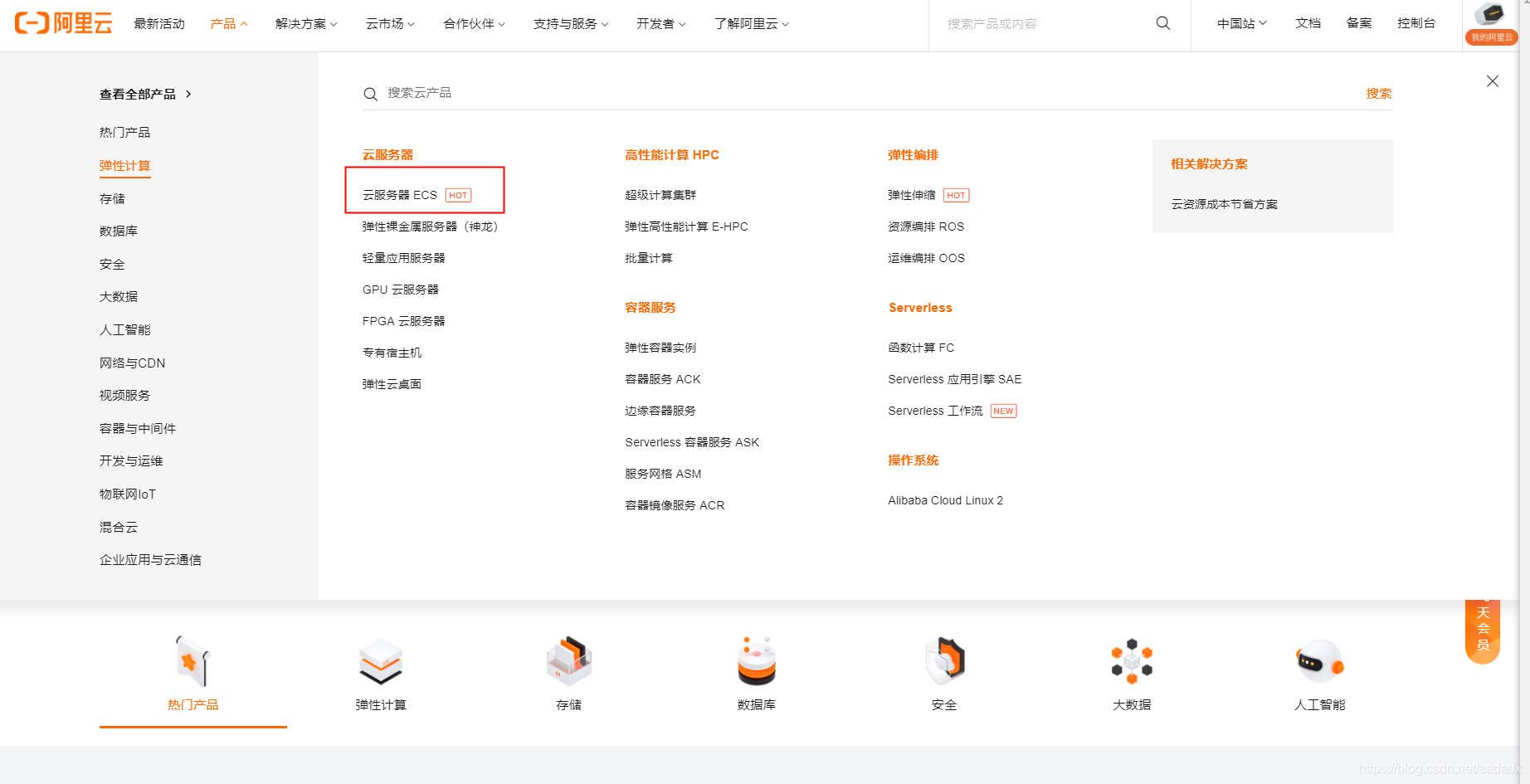The width and height of the screenshot is (1530, 784).
Task: Select 安全 in left sidebar
Action: tap(112, 264)
